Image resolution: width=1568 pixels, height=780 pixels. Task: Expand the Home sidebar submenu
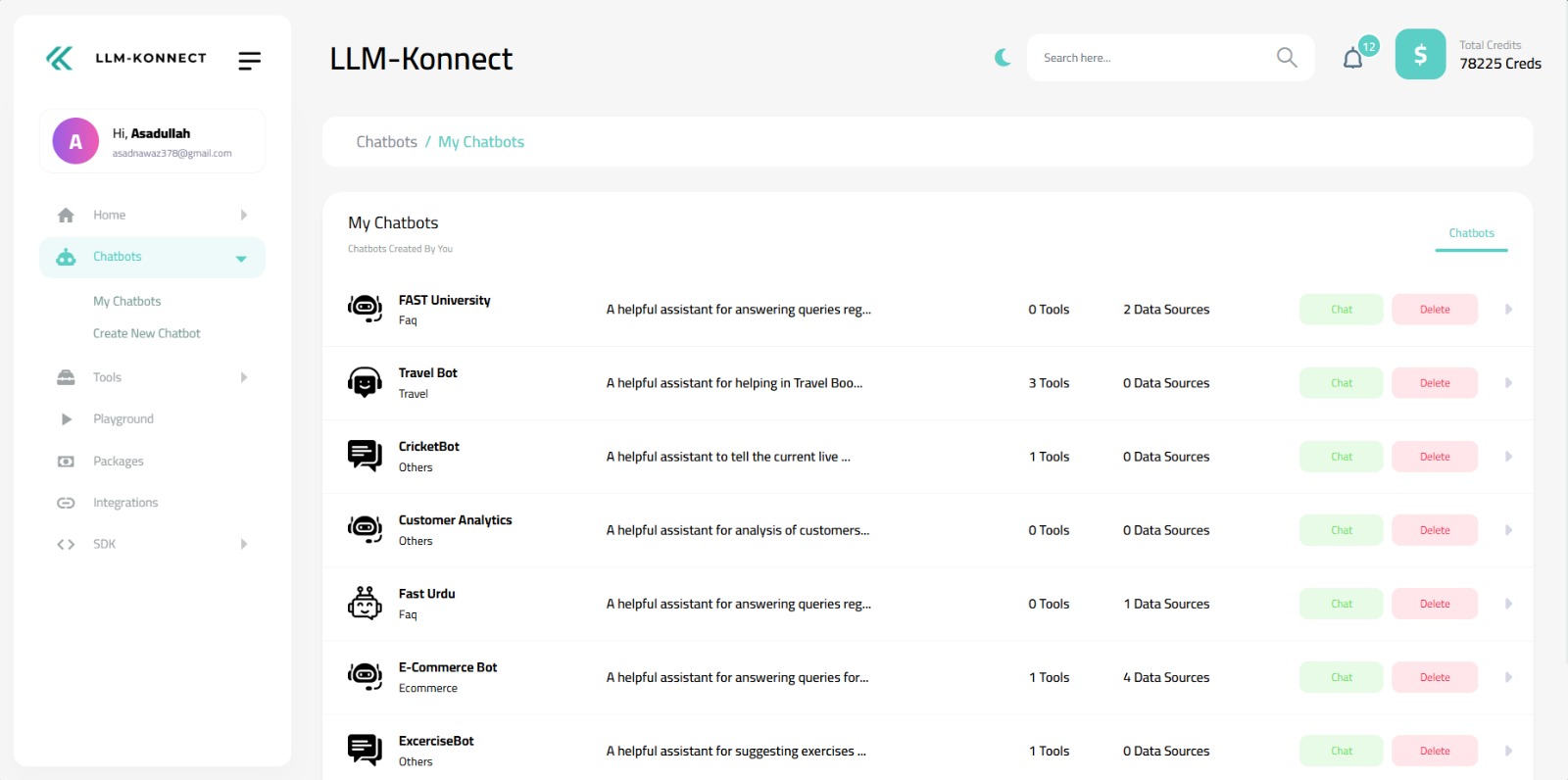coord(243,215)
